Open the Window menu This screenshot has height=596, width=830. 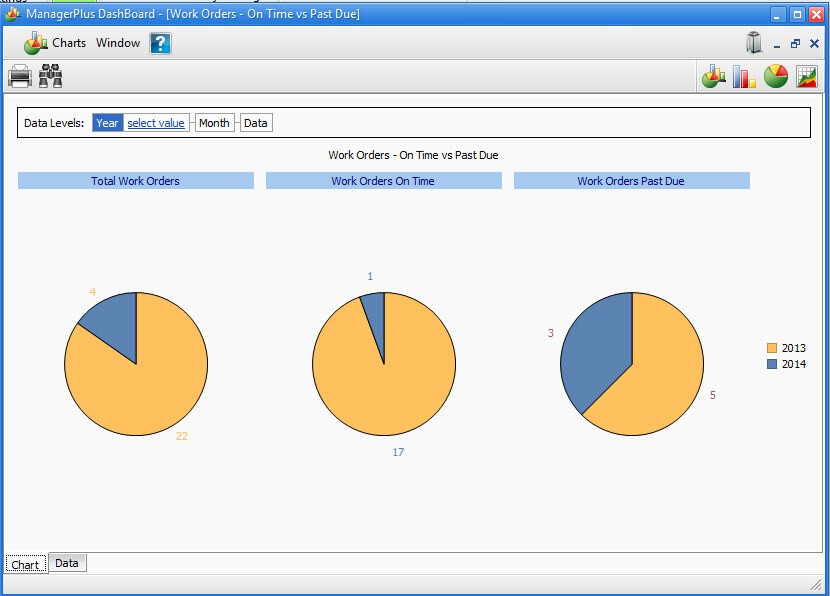coord(118,43)
